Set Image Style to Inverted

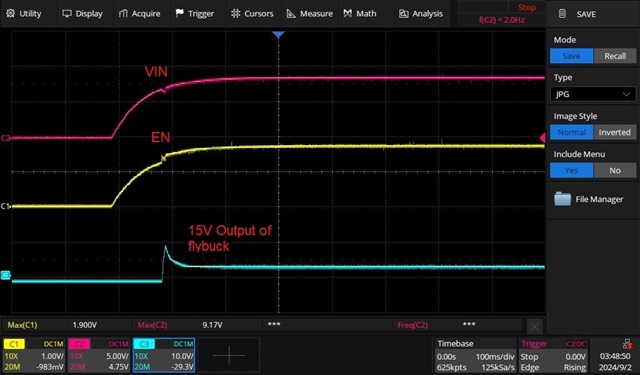tap(615, 132)
